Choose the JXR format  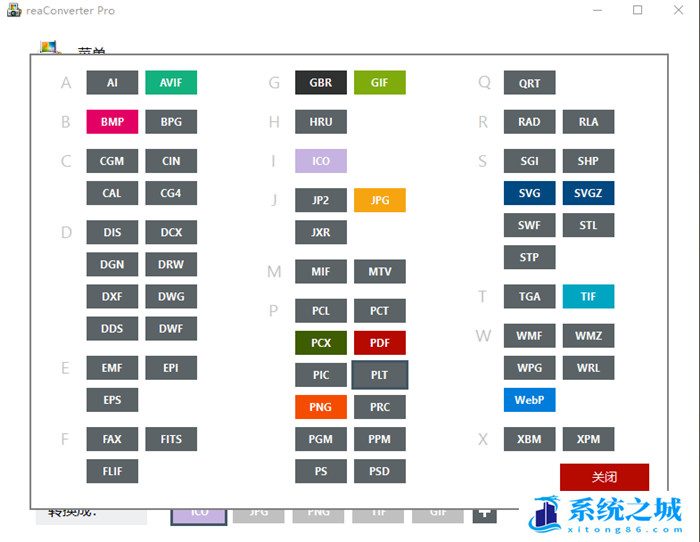click(x=321, y=233)
